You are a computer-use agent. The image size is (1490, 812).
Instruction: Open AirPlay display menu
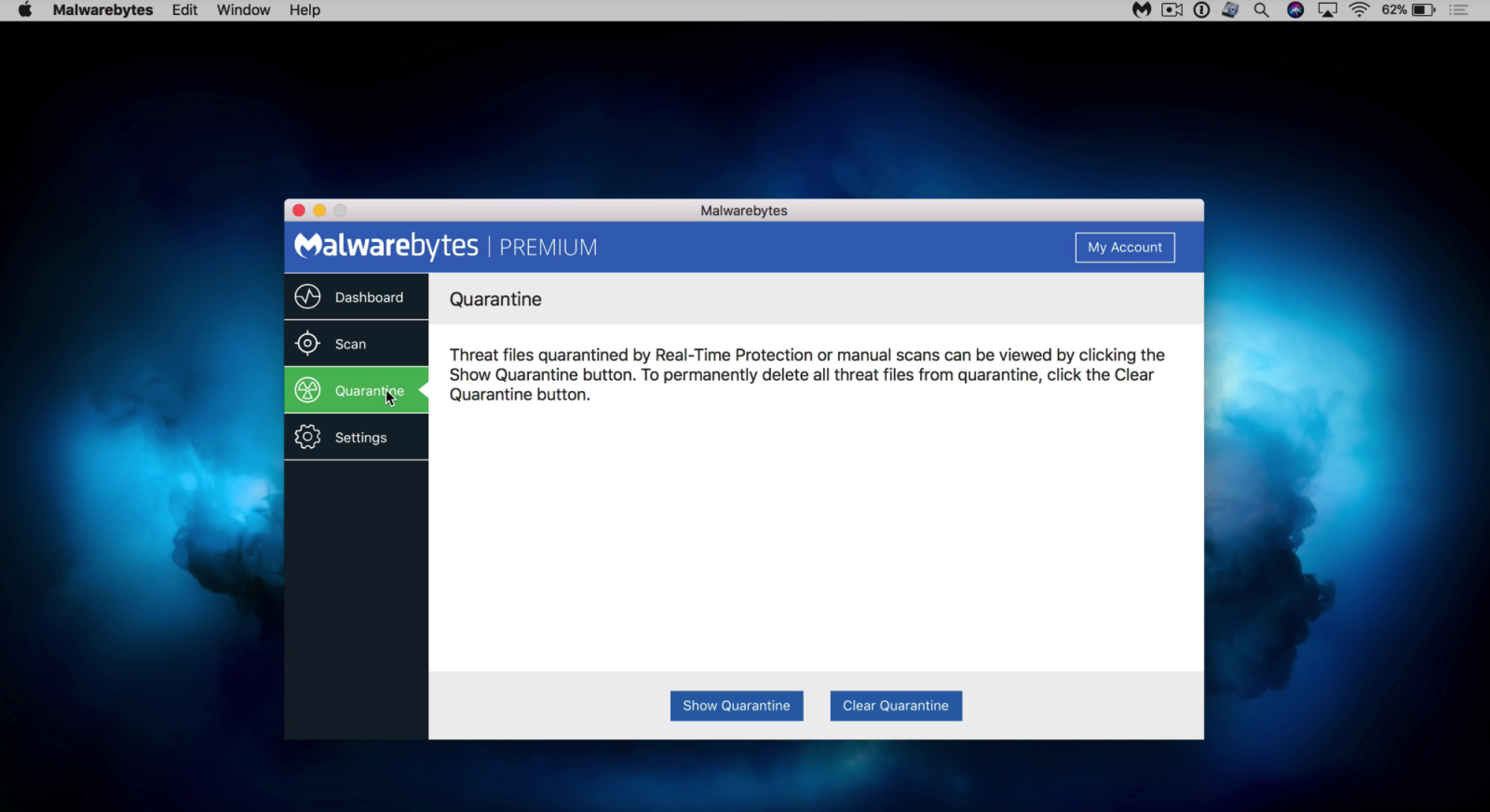click(x=1328, y=10)
